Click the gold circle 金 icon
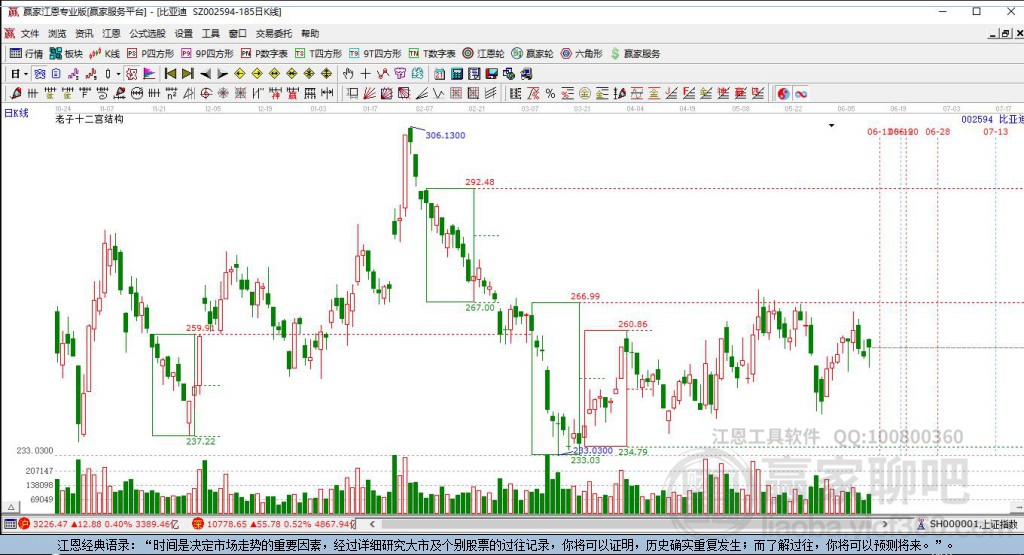Screen dimensions: 1024x555 pos(585,93)
